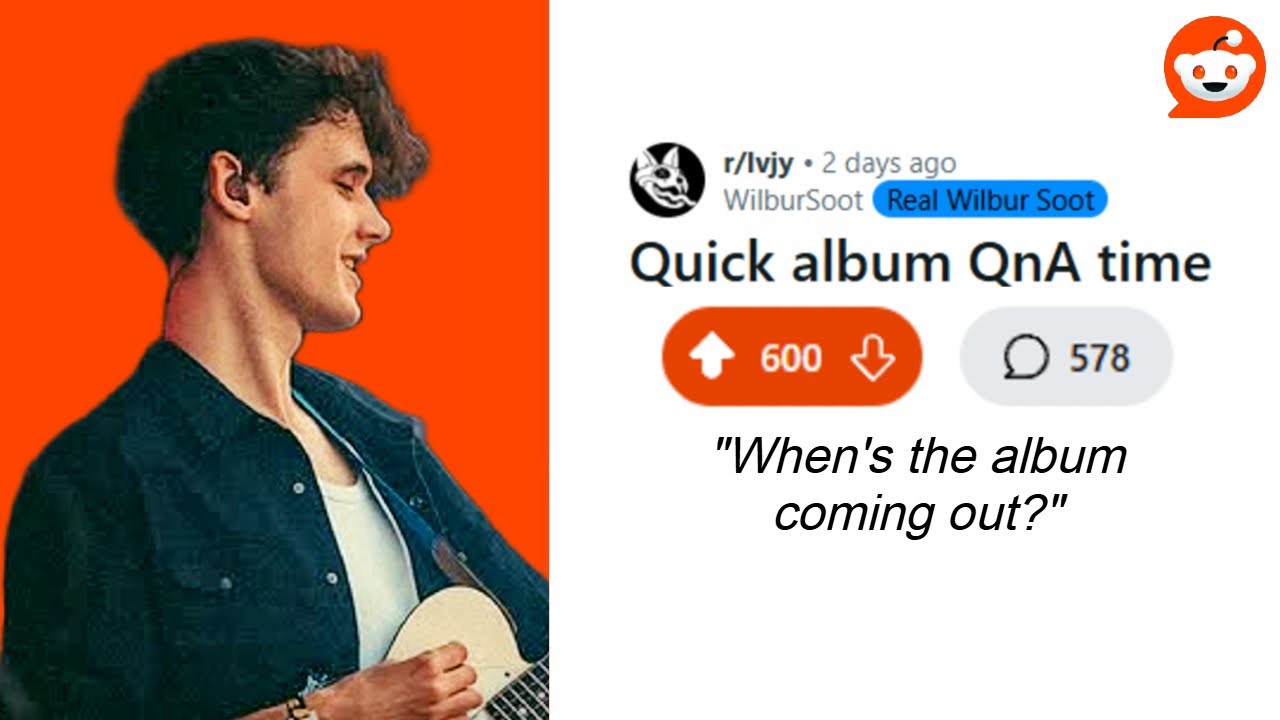Click the "When's the album coming out?" quote
This screenshot has height=720, width=1280.
[920, 485]
